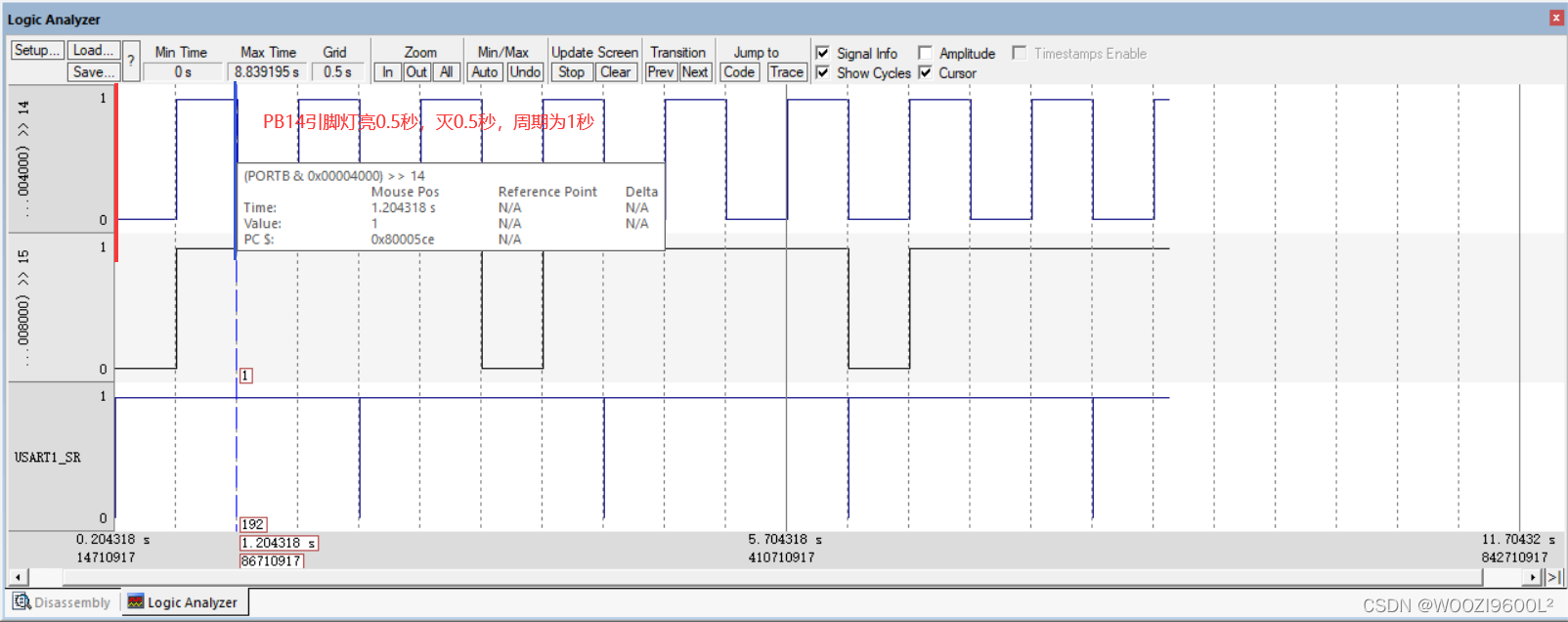The height and width of the screenshot is (622, 1568).
Task: Close the Logic Analyzer window
Action: (x=1556, y=18)
